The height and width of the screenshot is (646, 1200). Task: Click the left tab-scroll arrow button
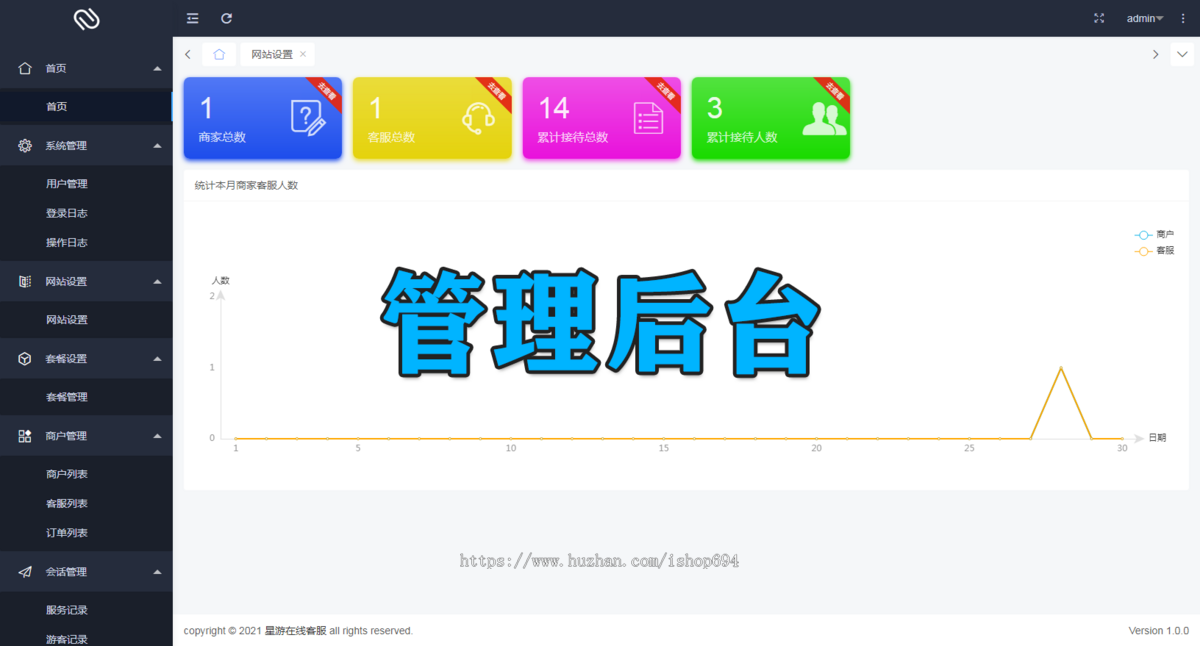pyautogui.click(x=187, y=54)
